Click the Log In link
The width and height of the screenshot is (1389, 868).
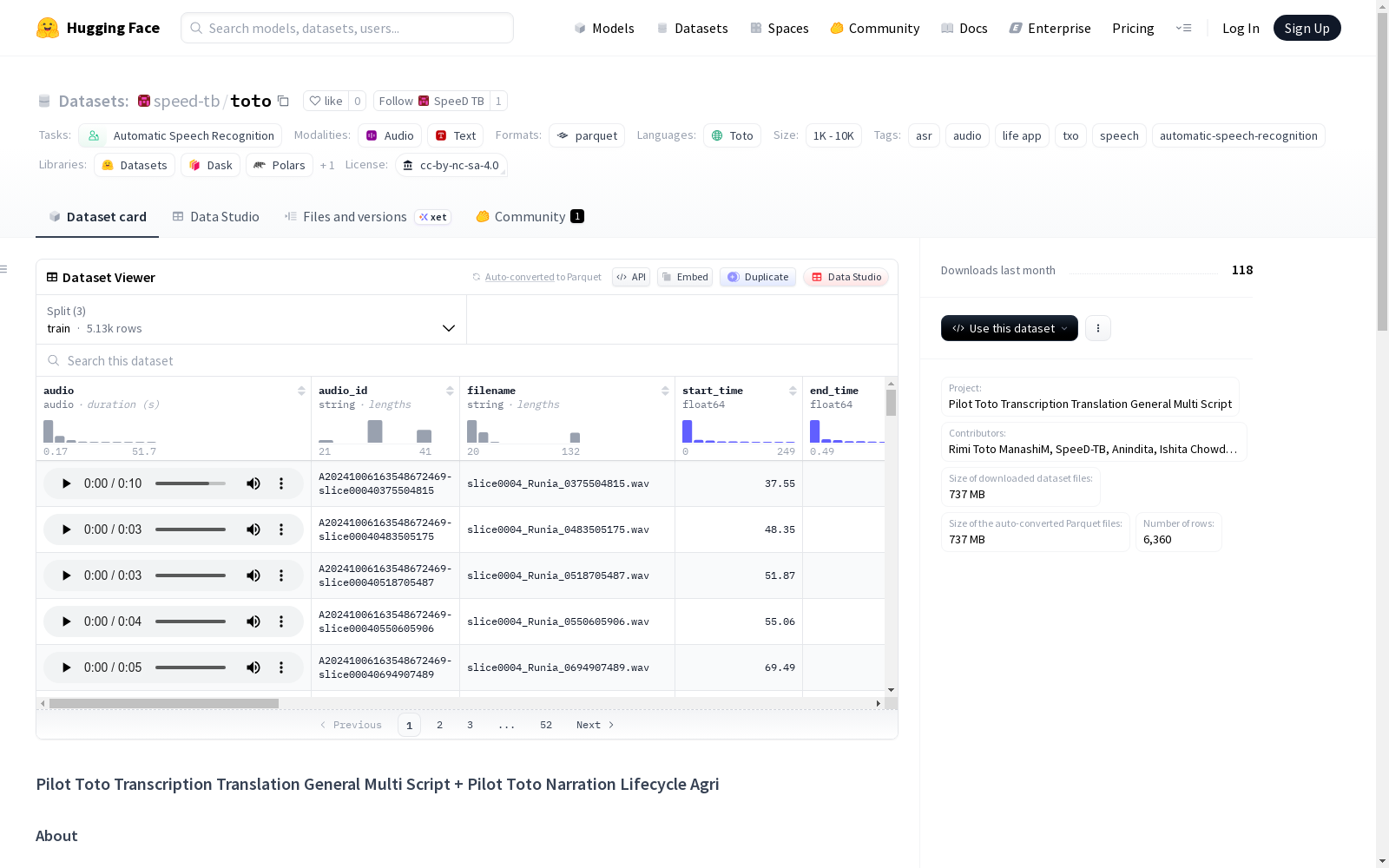pyautogui.click(x=1241, y=28)
